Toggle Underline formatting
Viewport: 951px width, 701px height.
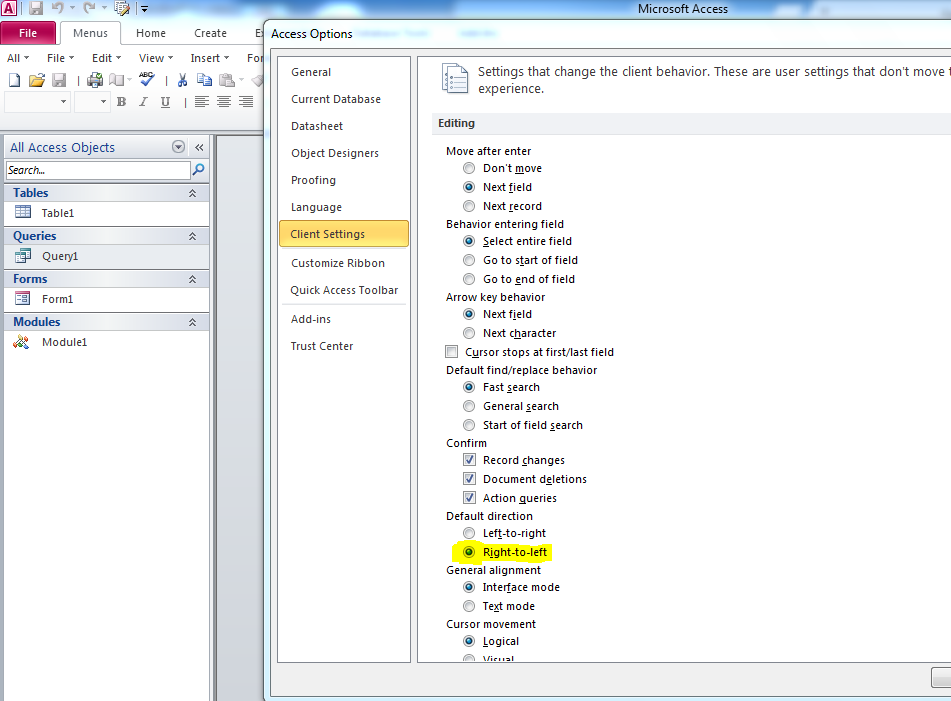tap(165, 102)
